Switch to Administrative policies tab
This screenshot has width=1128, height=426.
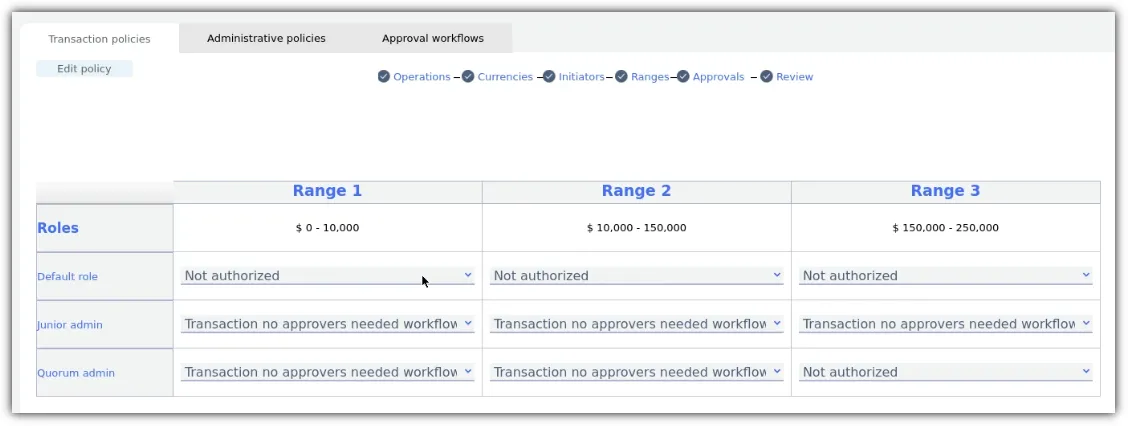266,38
